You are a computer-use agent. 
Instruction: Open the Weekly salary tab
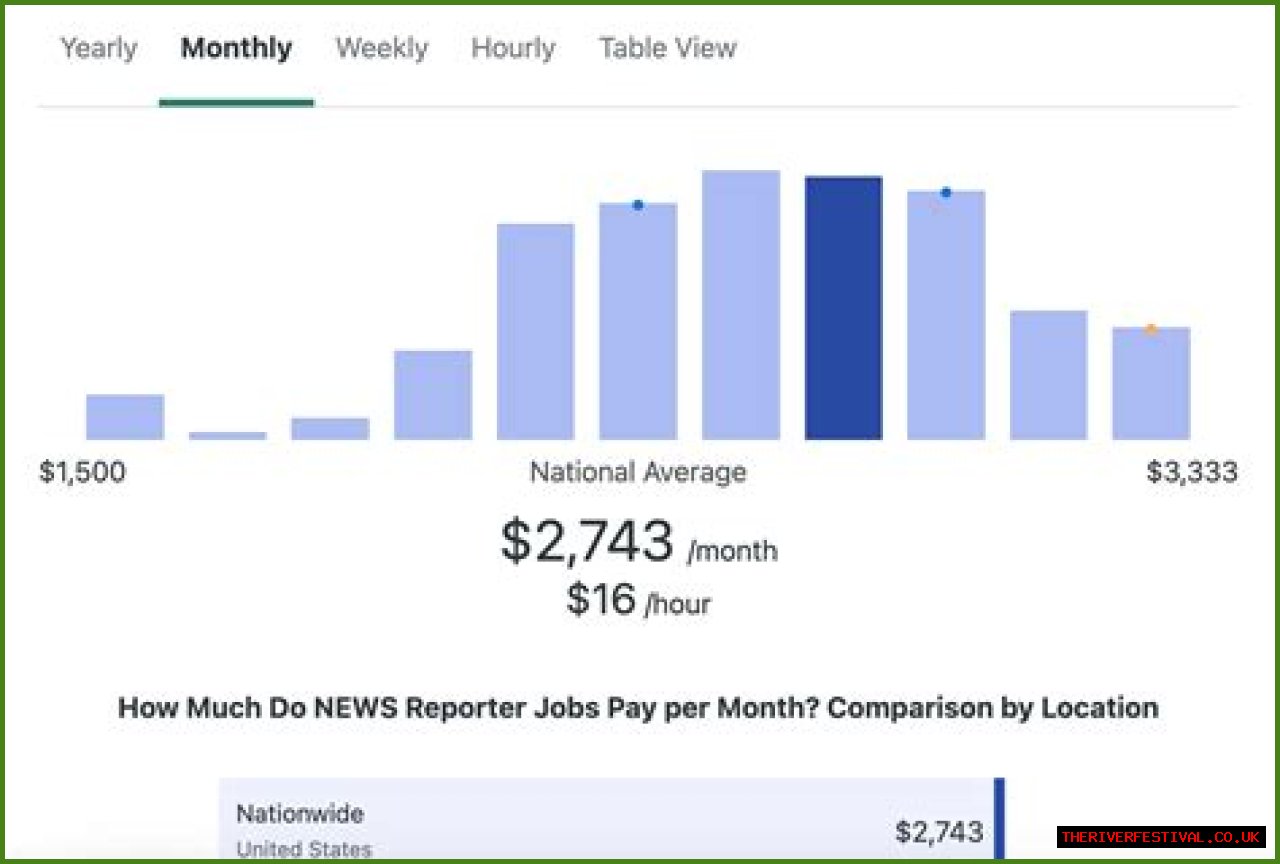(382, 48)
